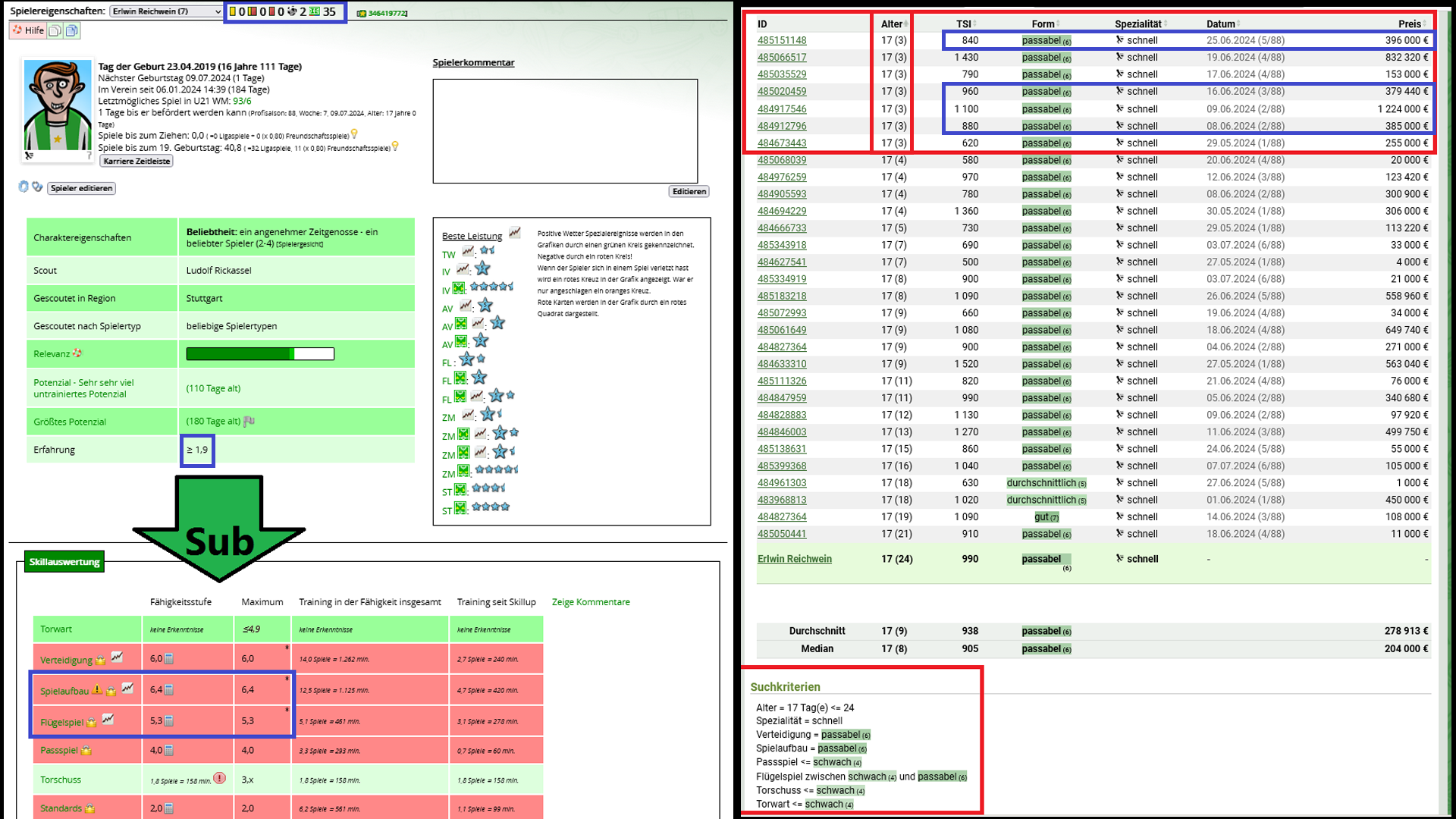Click inside the Spielerkommentar text box
Screen dimensions: 1456x819
[565, 130]
